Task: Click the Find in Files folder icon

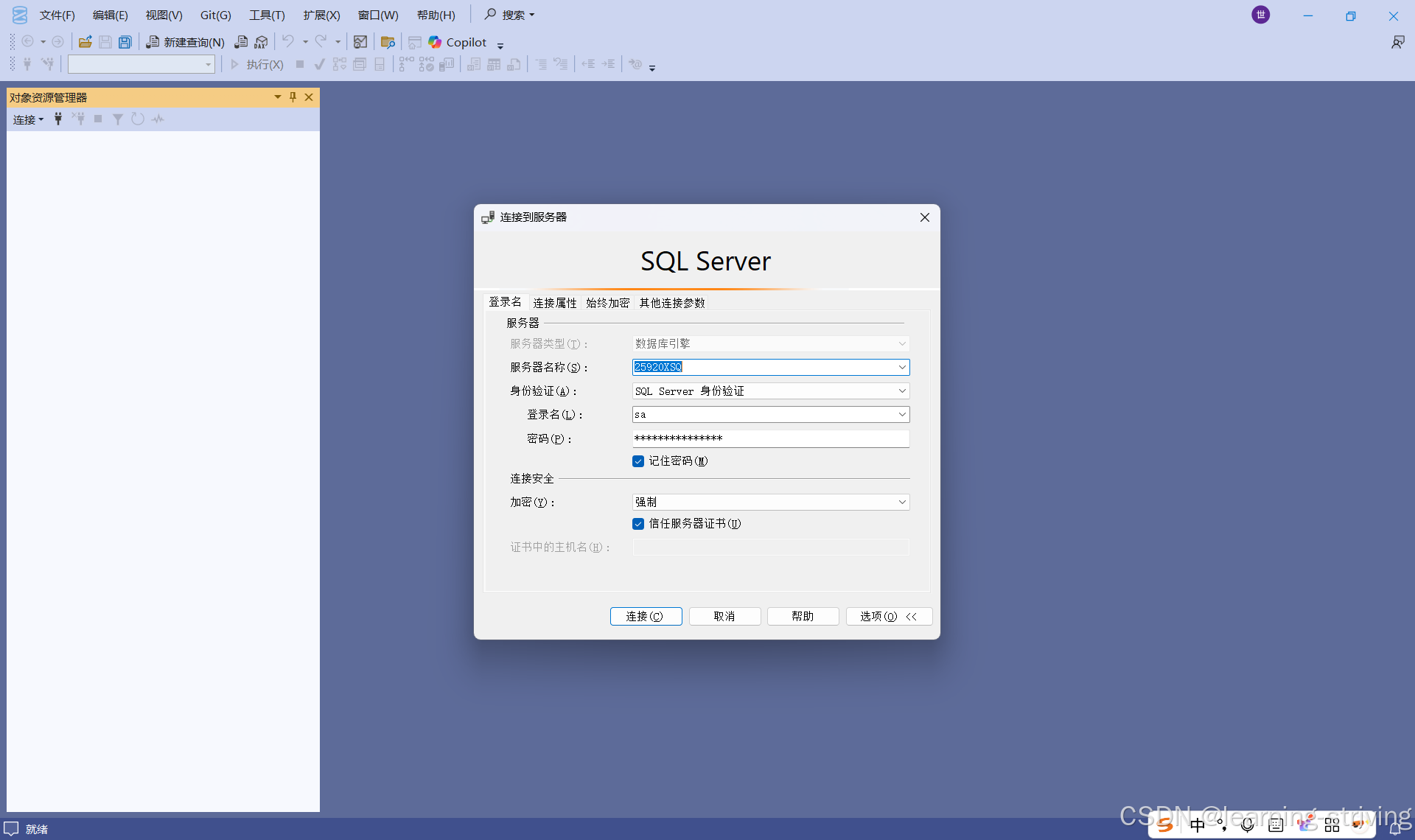Action: pos(388,42)
